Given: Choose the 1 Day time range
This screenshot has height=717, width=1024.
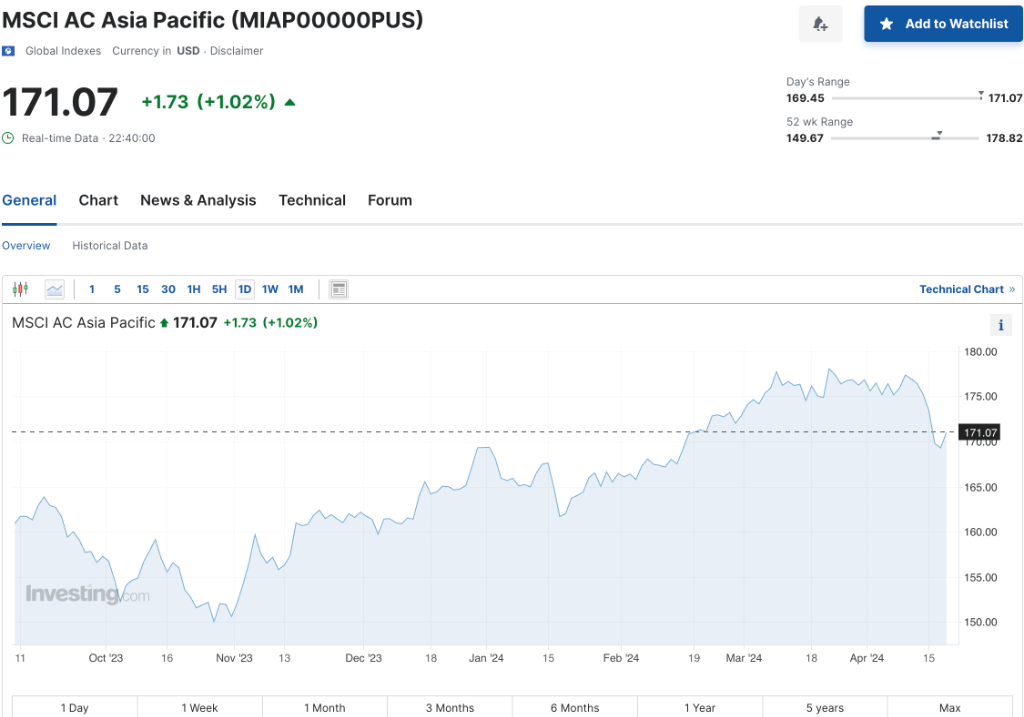Looking at the screenshot, I should tap(74, 707).
